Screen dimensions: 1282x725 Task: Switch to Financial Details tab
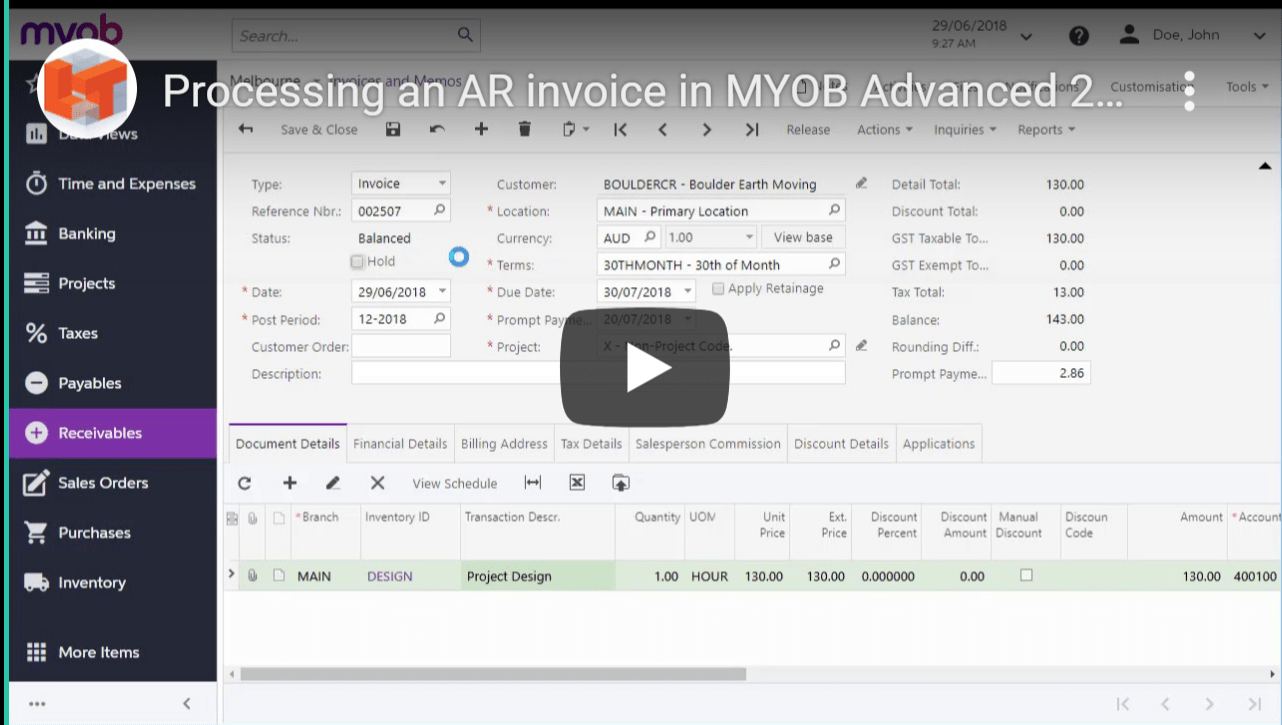pos(400,444)
